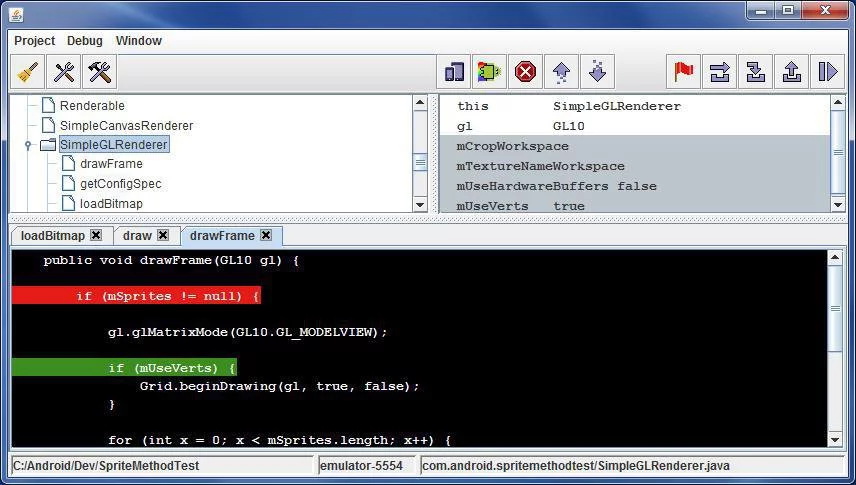Open the Window menu
This screenshot has height=485, width=856.
[x=139, y=40]
